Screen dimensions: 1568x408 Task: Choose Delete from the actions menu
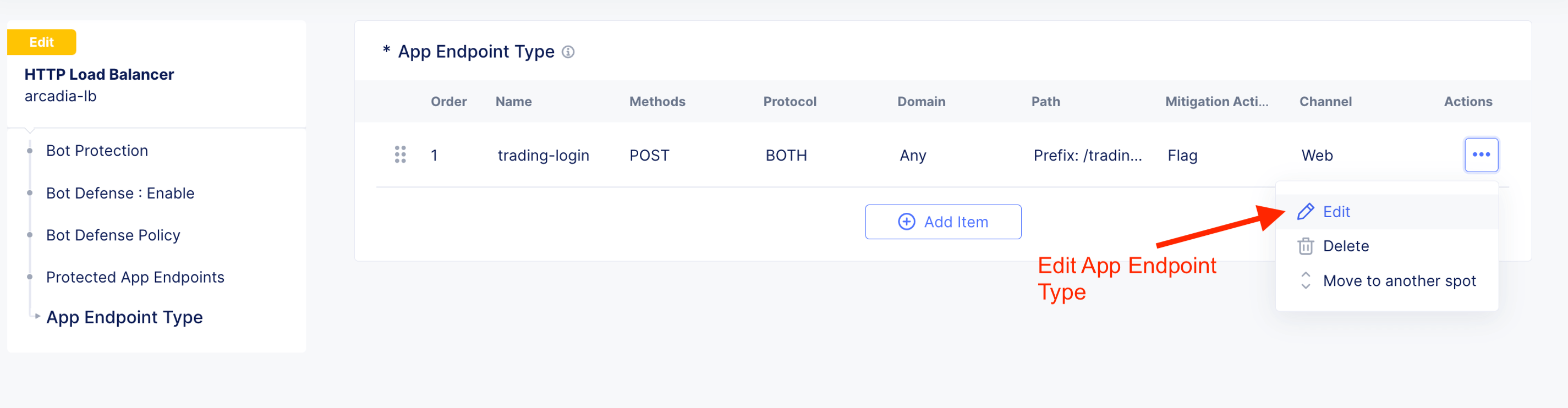(x=1346, y=246)
